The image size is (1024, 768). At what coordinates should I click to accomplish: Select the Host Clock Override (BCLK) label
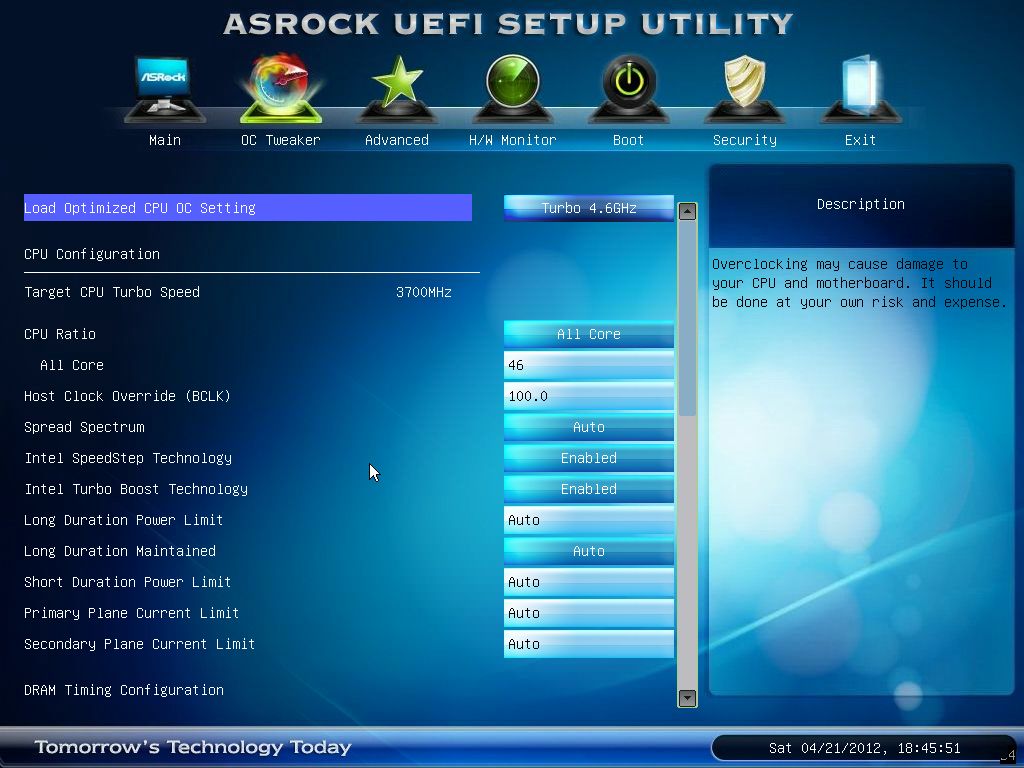coord(127,396)
